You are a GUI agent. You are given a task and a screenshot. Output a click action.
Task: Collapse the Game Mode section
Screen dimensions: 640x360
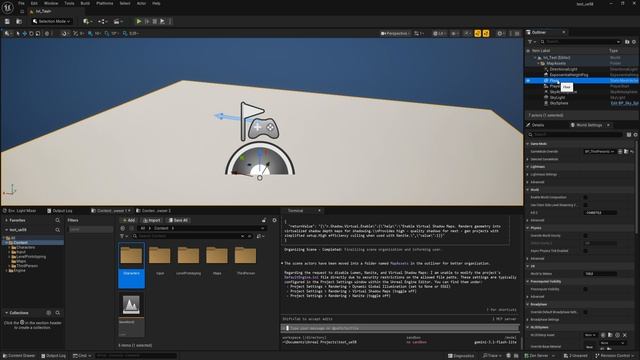click(x=528, y=144)
